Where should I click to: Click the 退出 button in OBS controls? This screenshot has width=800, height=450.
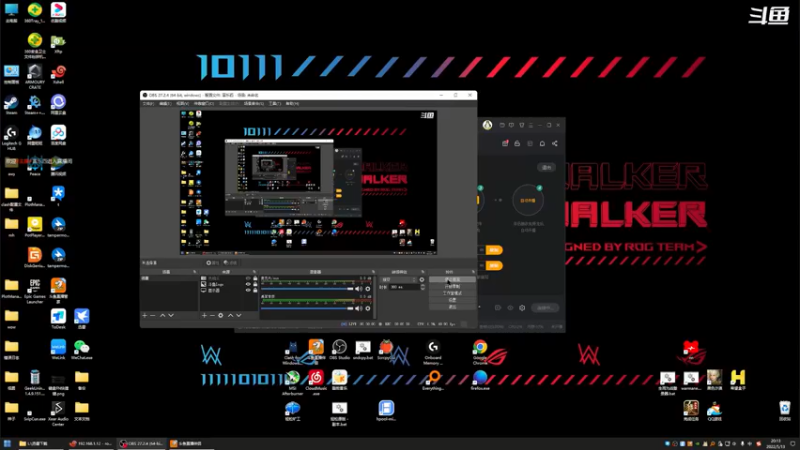point(452,307)
